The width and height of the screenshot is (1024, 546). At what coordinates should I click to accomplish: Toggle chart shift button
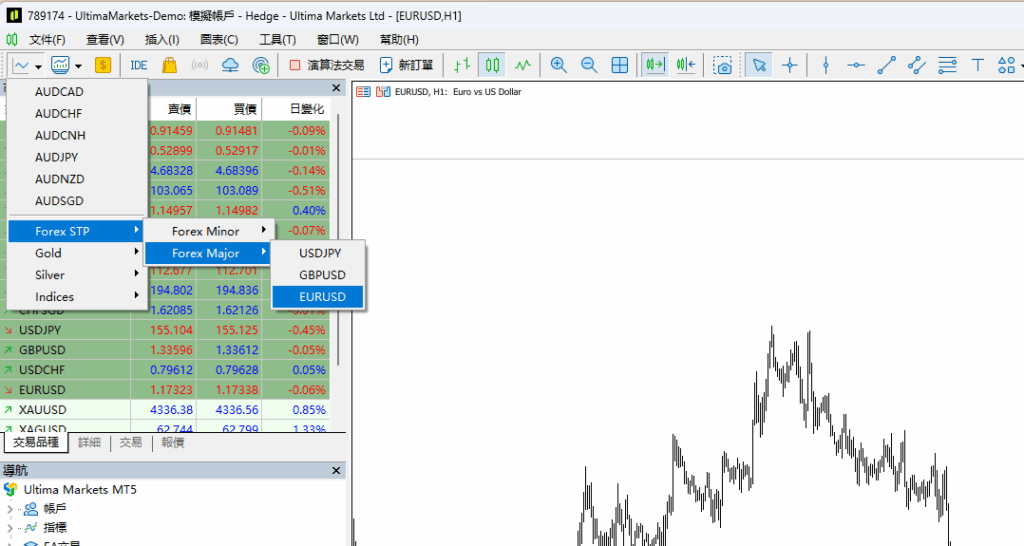point(686,65)
